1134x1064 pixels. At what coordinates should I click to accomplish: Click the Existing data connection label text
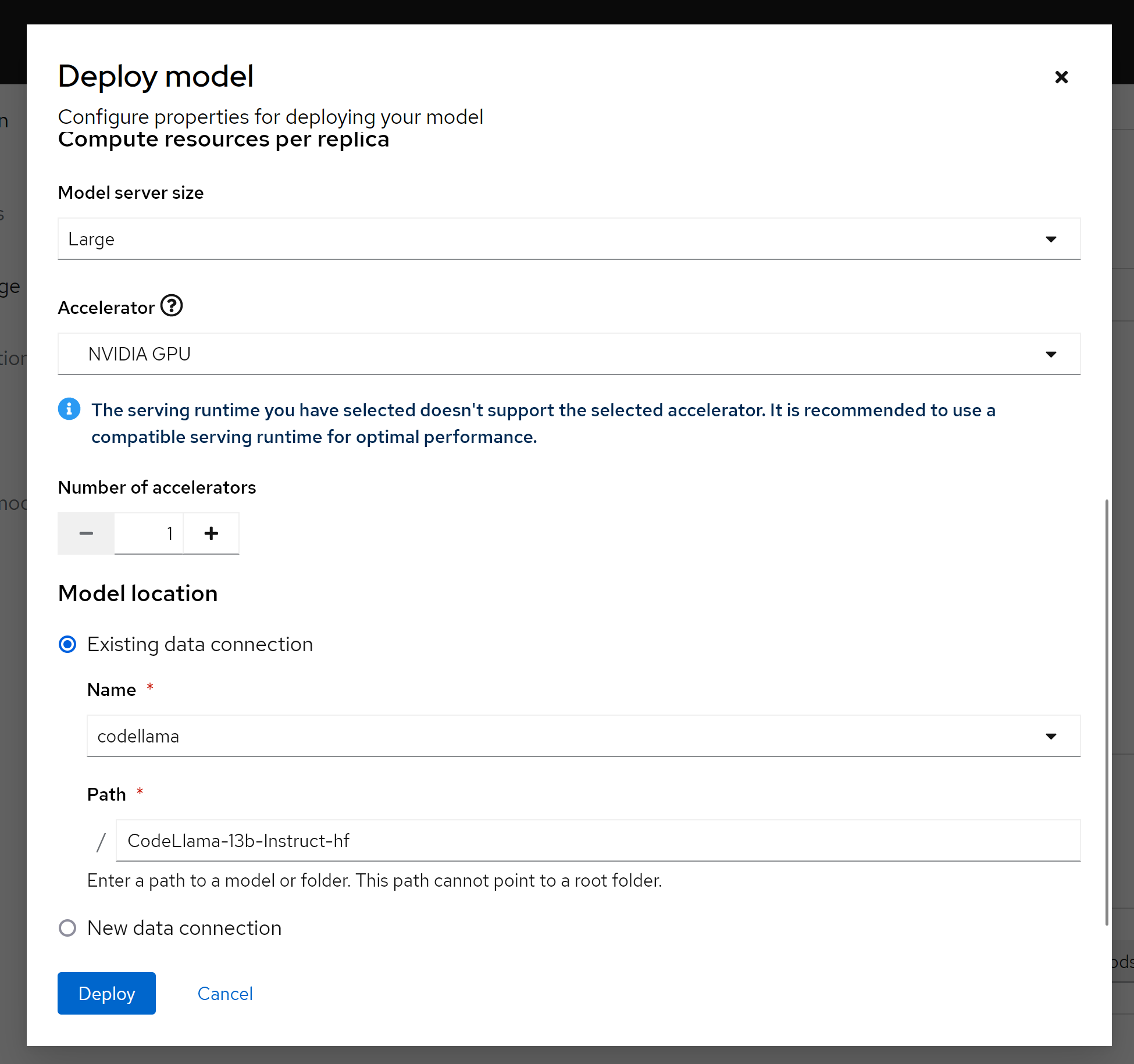[200, 644]
